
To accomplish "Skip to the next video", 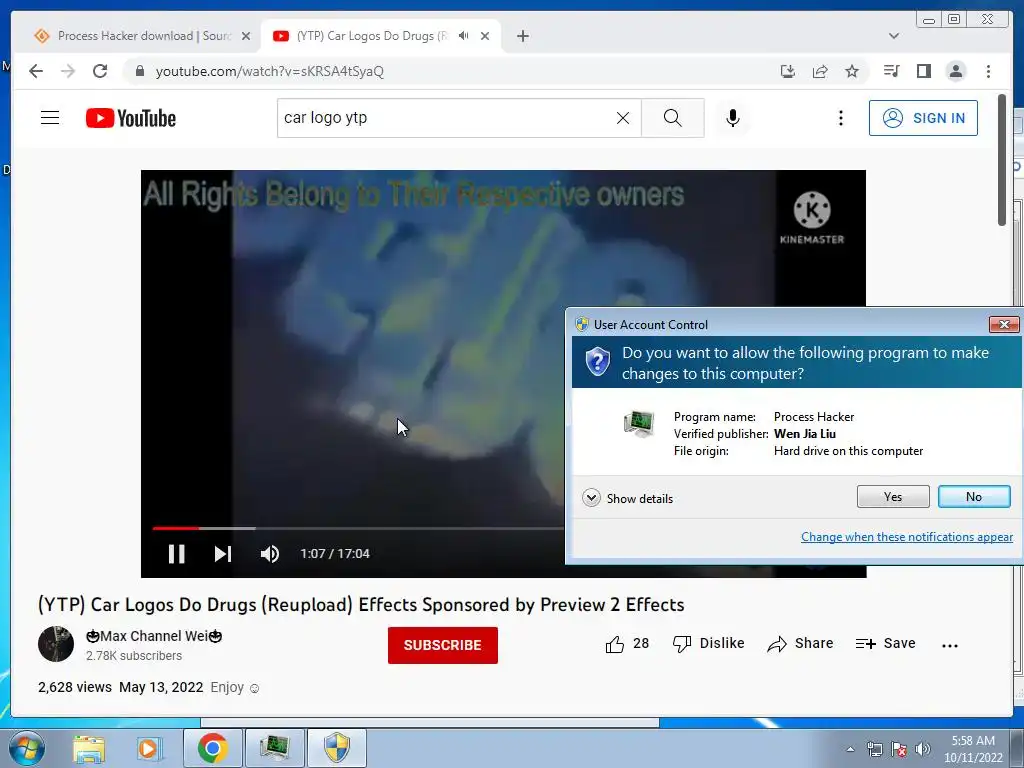I will pyautogui.click(x=223, y=554).
